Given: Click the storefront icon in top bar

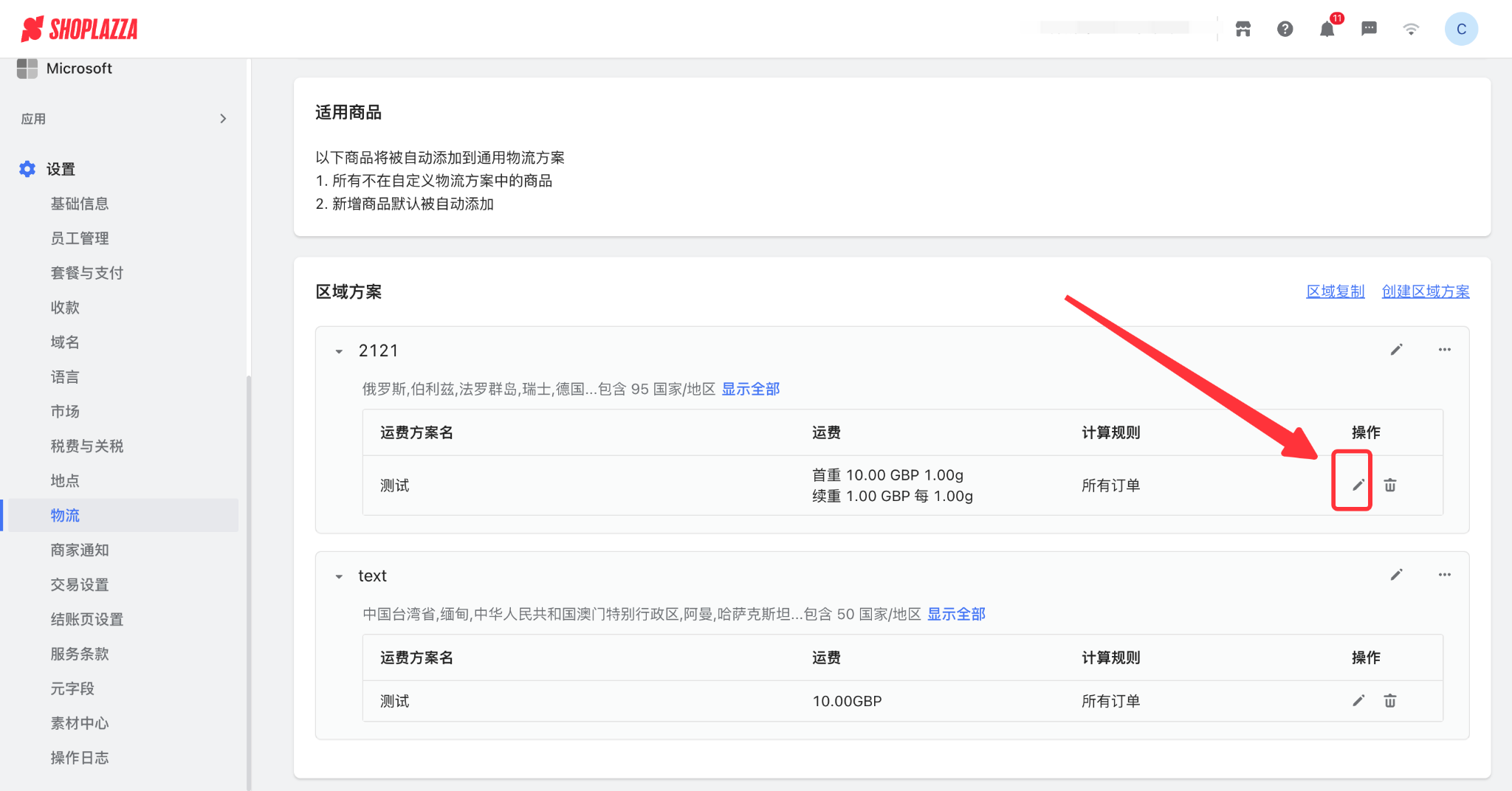Looking at the screenshot, I should click(x=1243, y=29).
